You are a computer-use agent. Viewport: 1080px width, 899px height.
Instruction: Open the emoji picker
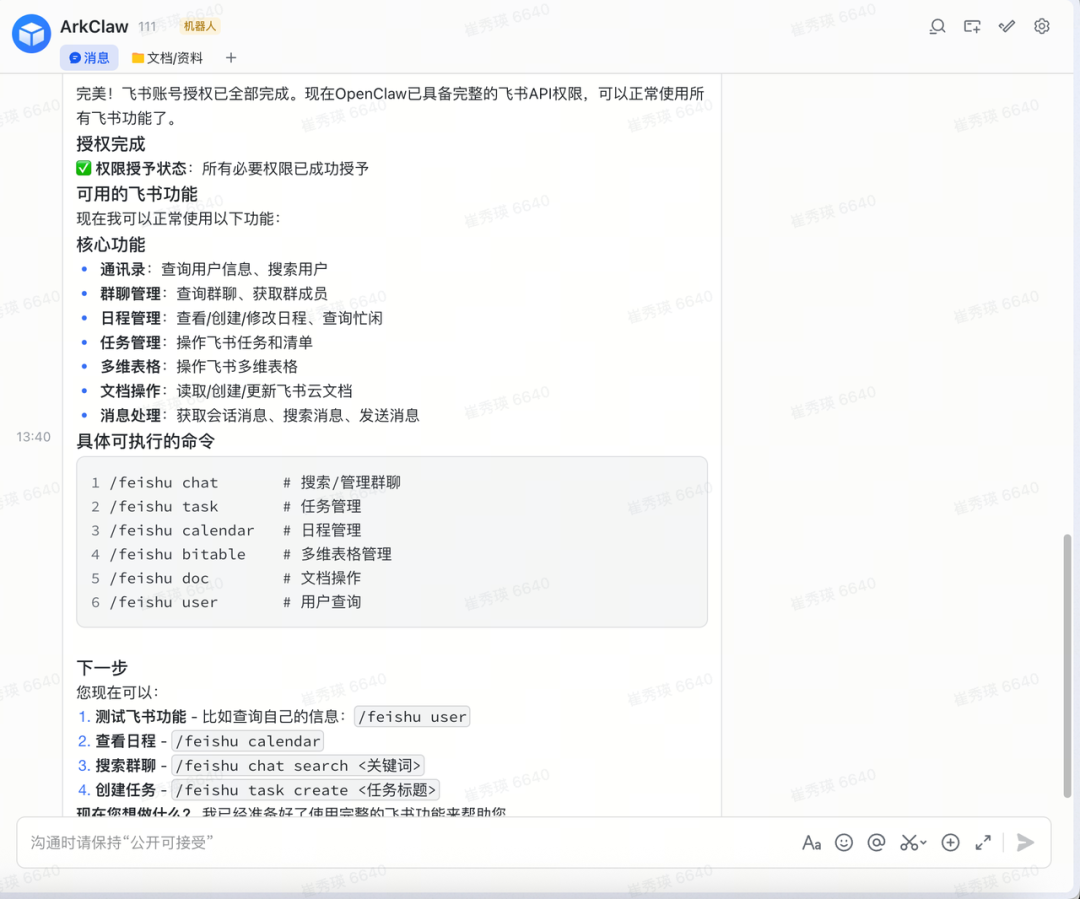click(844, 843)
